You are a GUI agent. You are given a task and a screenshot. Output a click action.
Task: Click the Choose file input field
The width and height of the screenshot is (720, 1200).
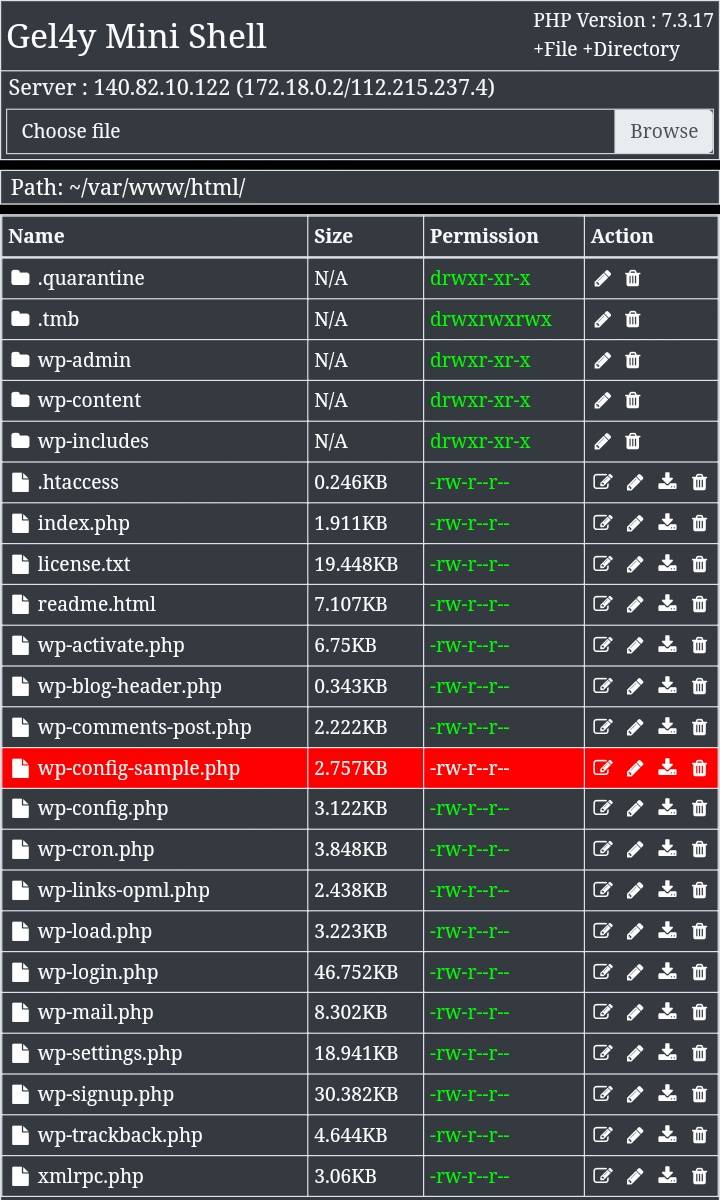click(310, 131)
